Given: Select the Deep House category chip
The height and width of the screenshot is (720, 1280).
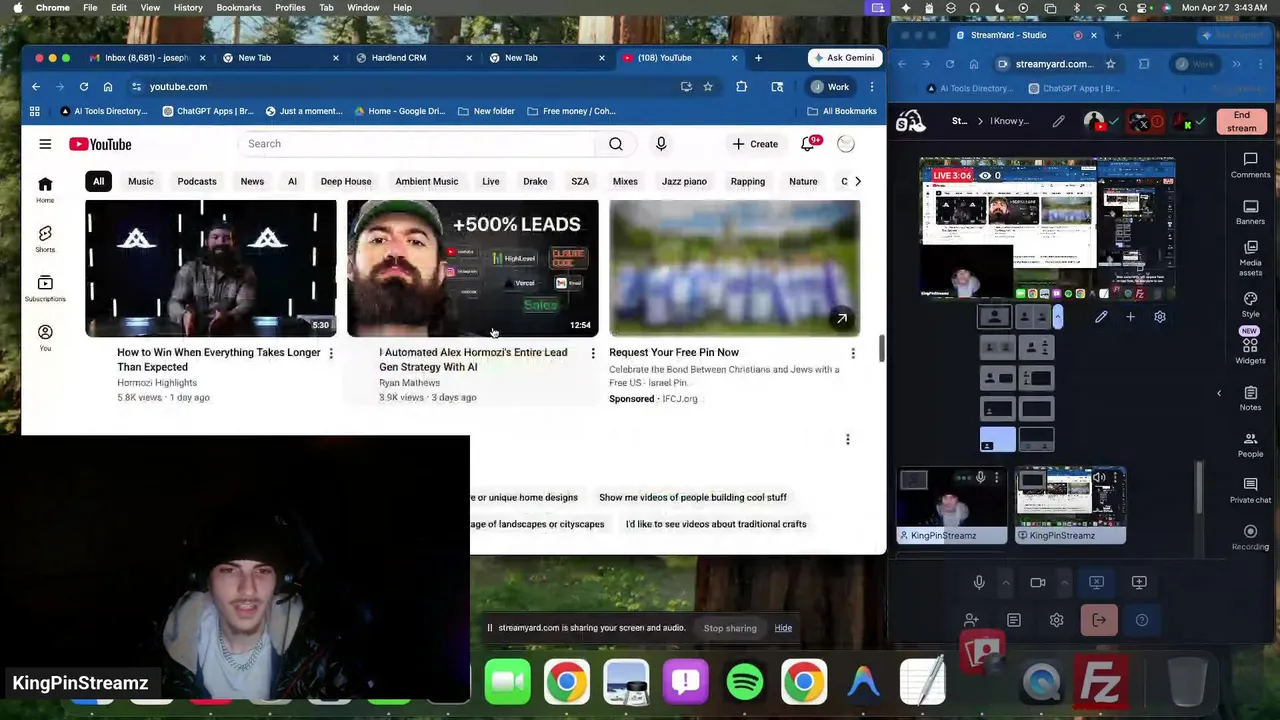Looking at the screenshot, I should [x=346, y=182].
